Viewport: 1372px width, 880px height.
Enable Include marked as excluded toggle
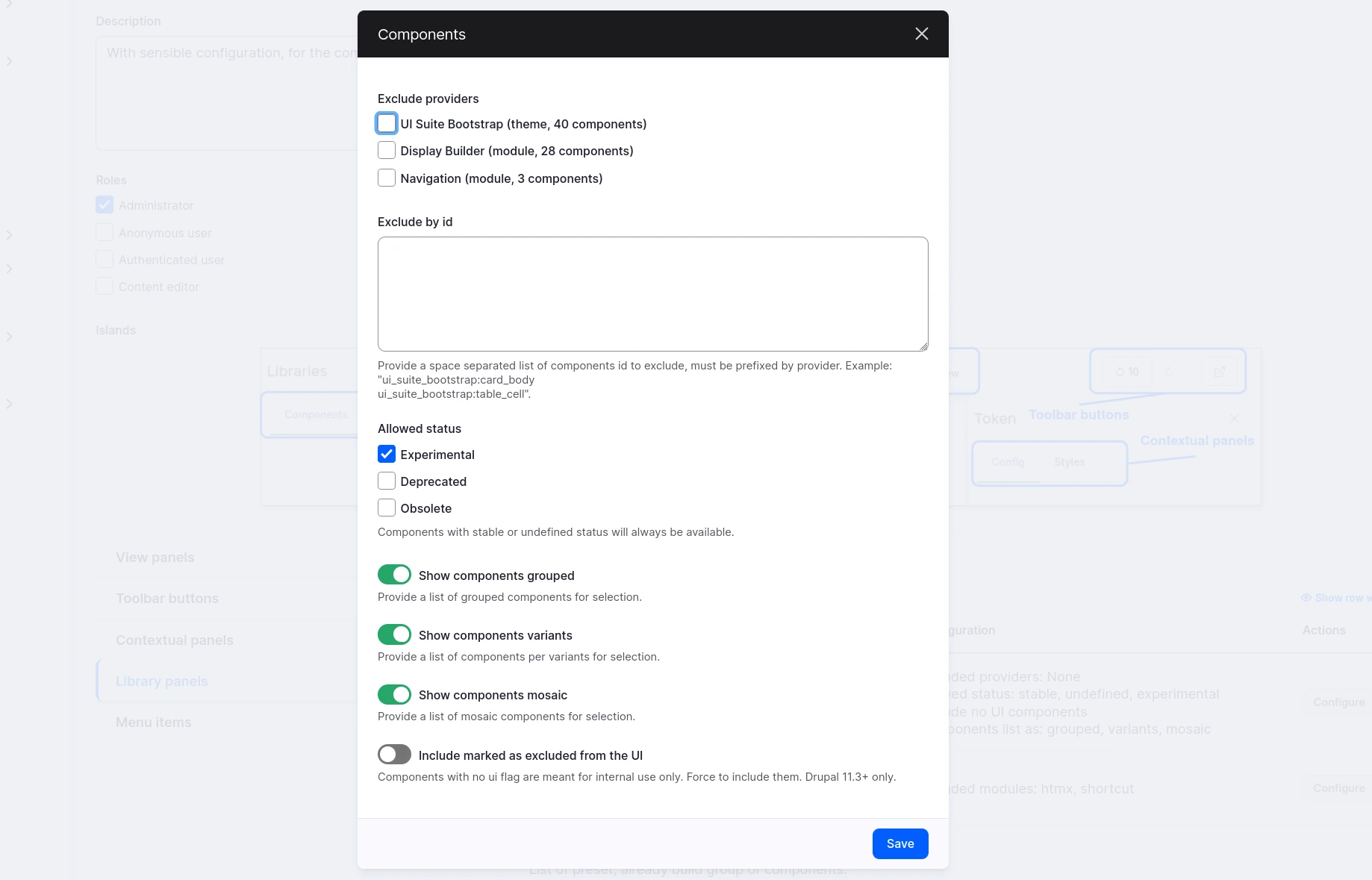394,755
